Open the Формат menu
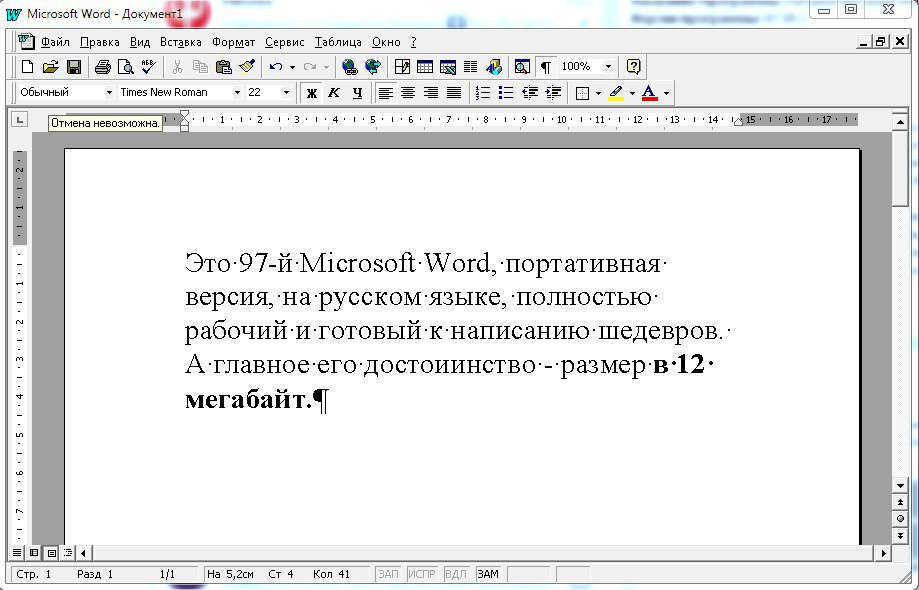The width and height of the screenshot is (919, 590). (x=233, y=42)
